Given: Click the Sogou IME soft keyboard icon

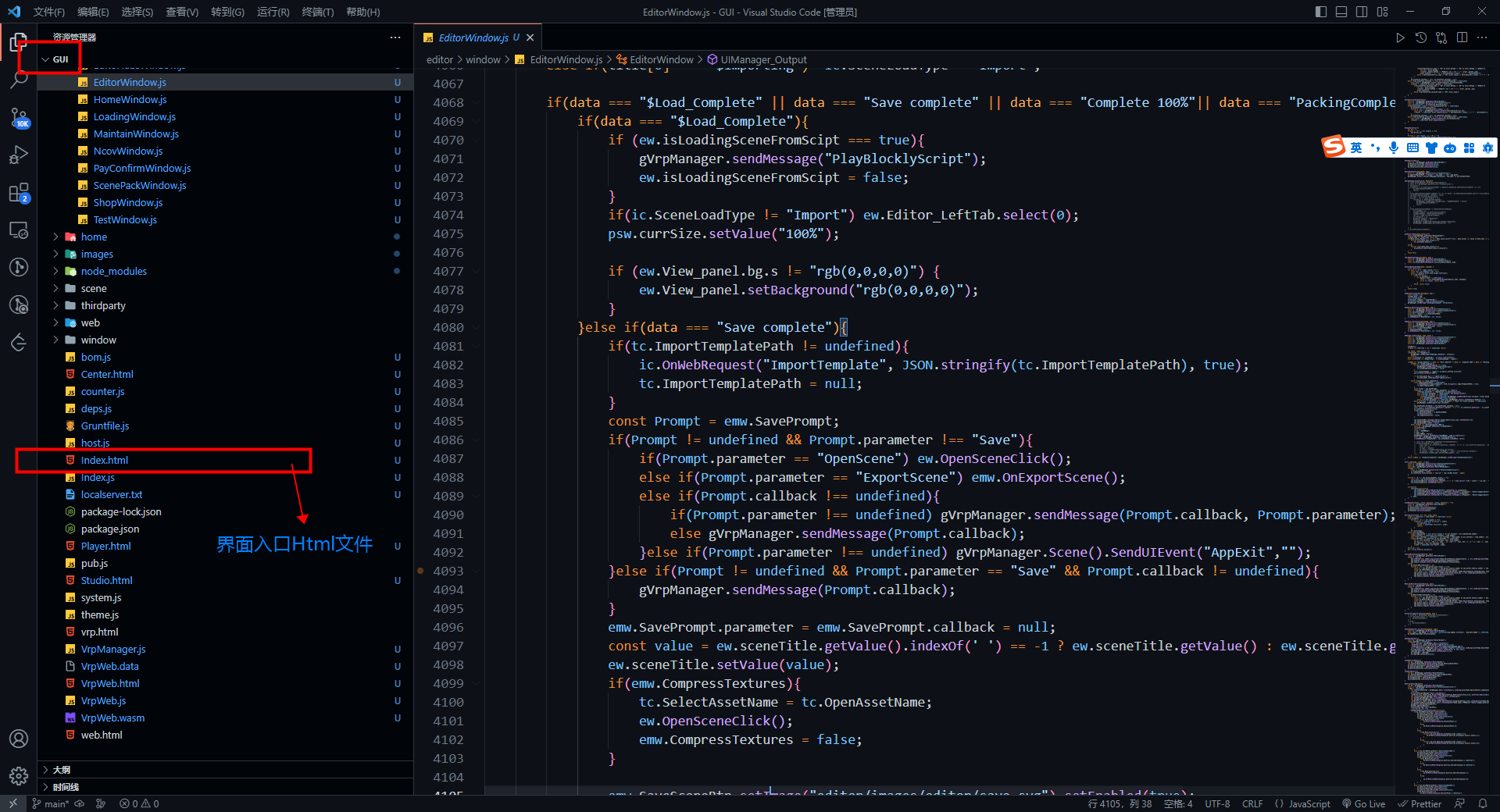Looking at the screenshot, I should tap(1412, 148).
